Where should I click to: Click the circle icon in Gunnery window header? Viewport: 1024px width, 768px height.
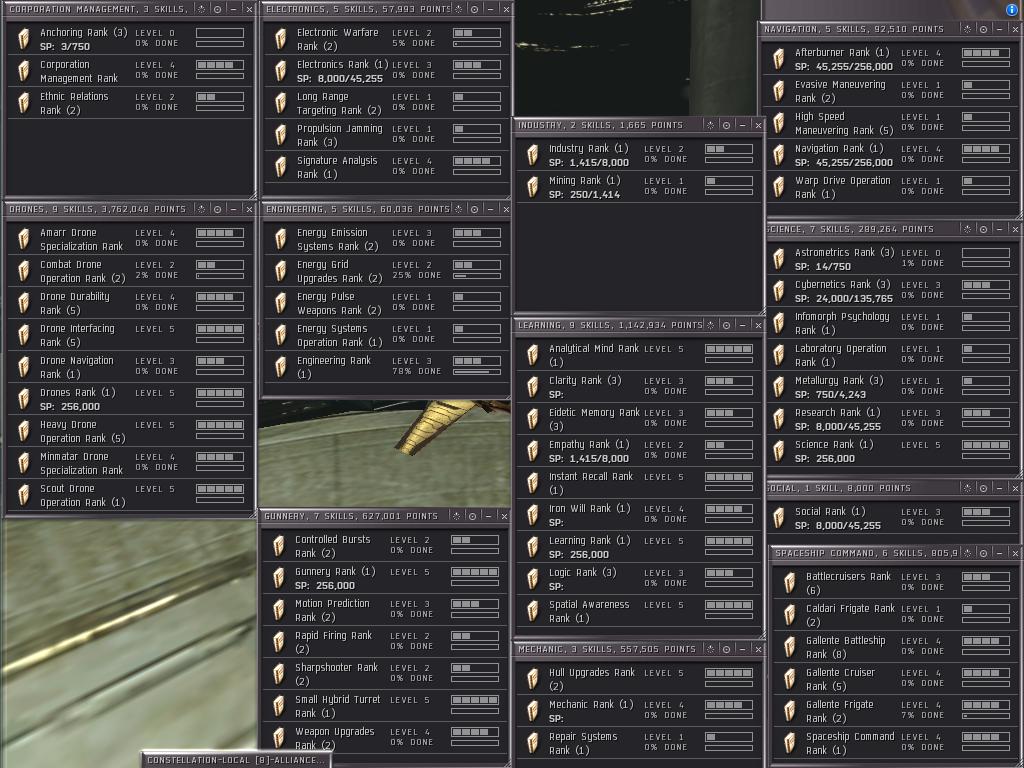[x=473, y=516]
